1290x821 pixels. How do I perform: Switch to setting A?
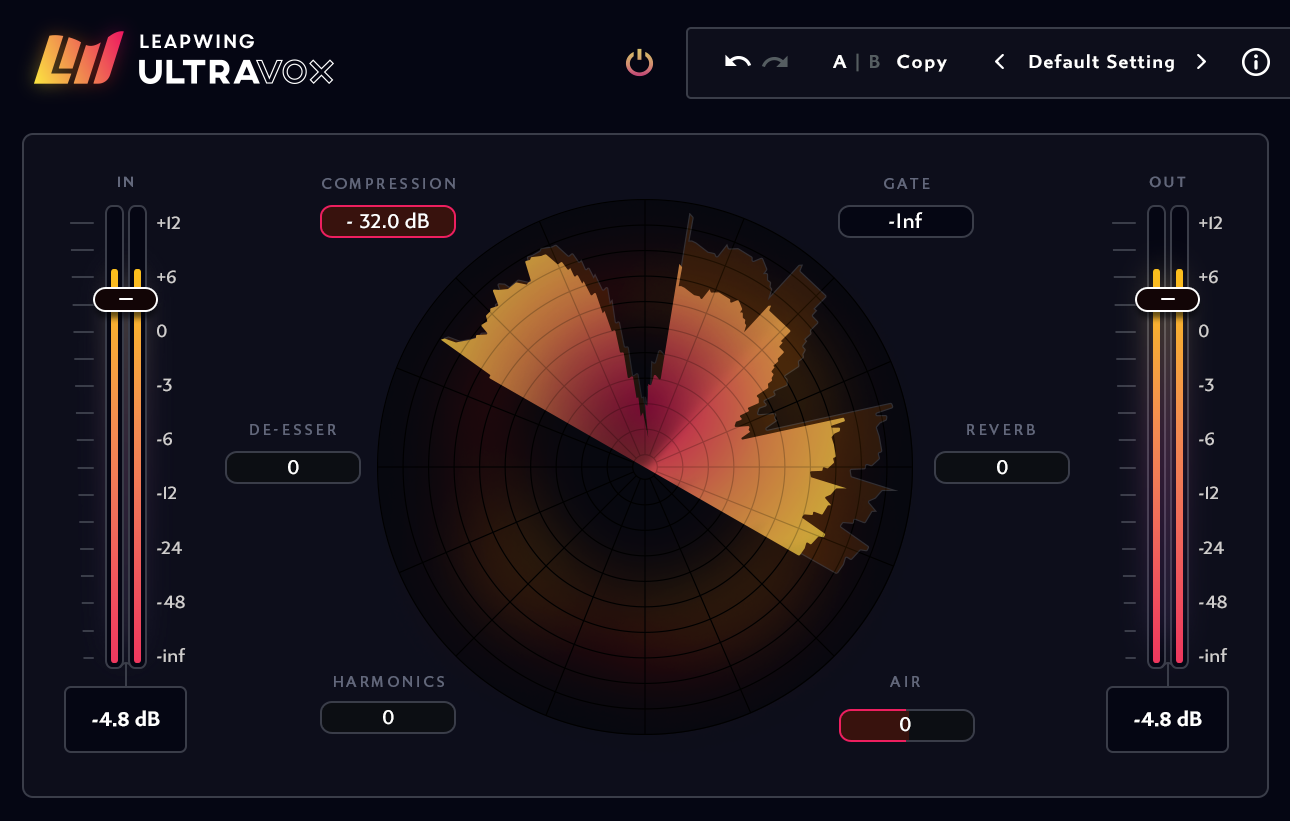point(840,62)
